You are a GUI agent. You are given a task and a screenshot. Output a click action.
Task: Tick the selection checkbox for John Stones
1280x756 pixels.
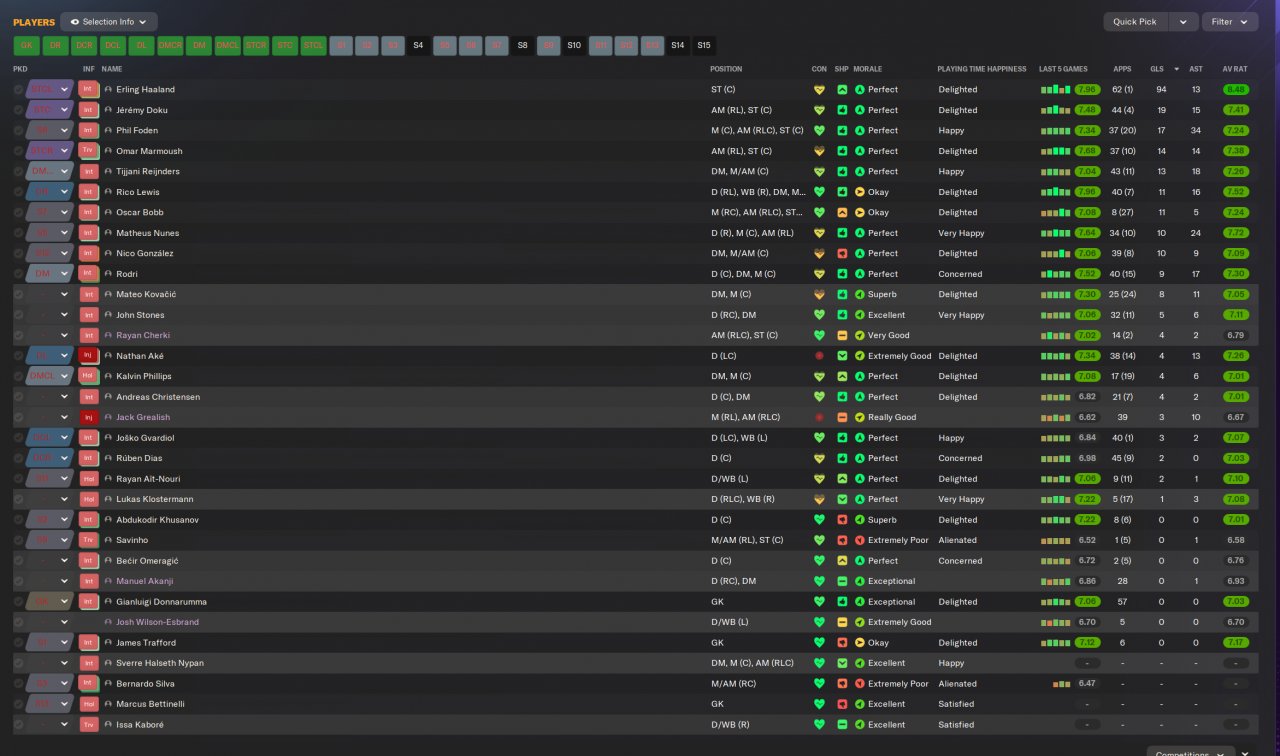tap(18, 315)
